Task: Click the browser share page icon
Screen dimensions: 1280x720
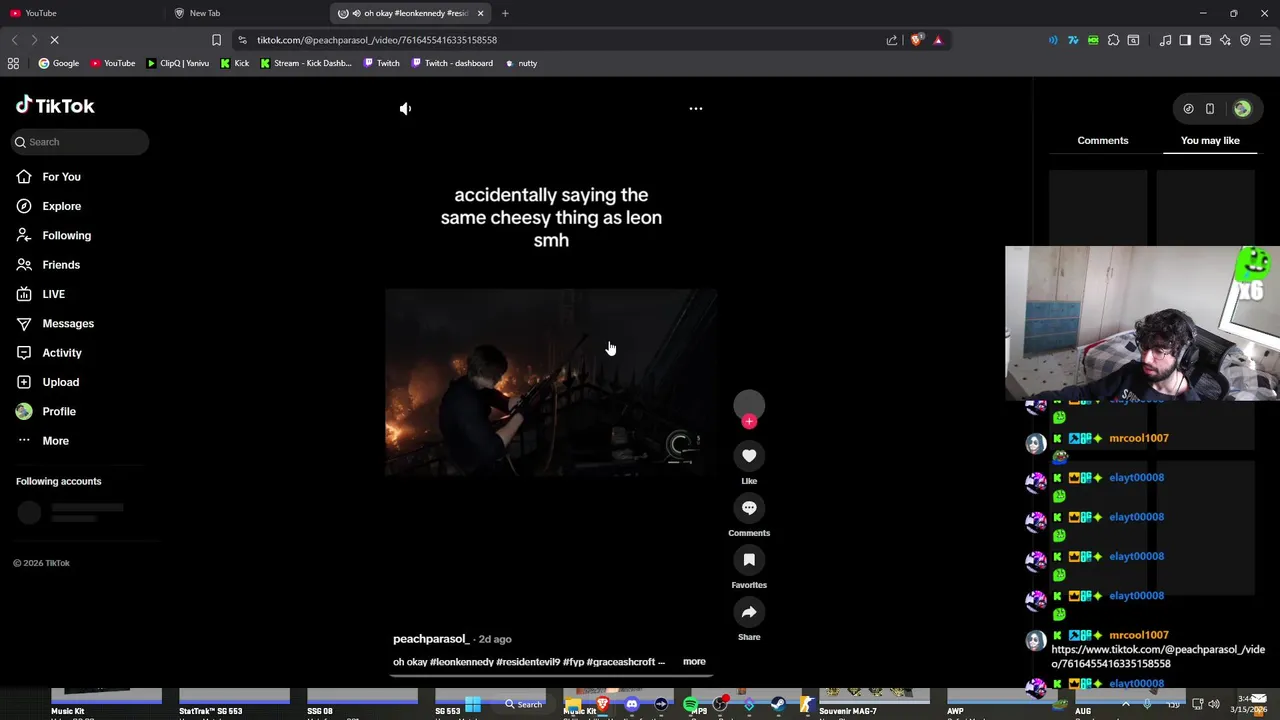Action: pyautogui.click(x=892, y=40)
